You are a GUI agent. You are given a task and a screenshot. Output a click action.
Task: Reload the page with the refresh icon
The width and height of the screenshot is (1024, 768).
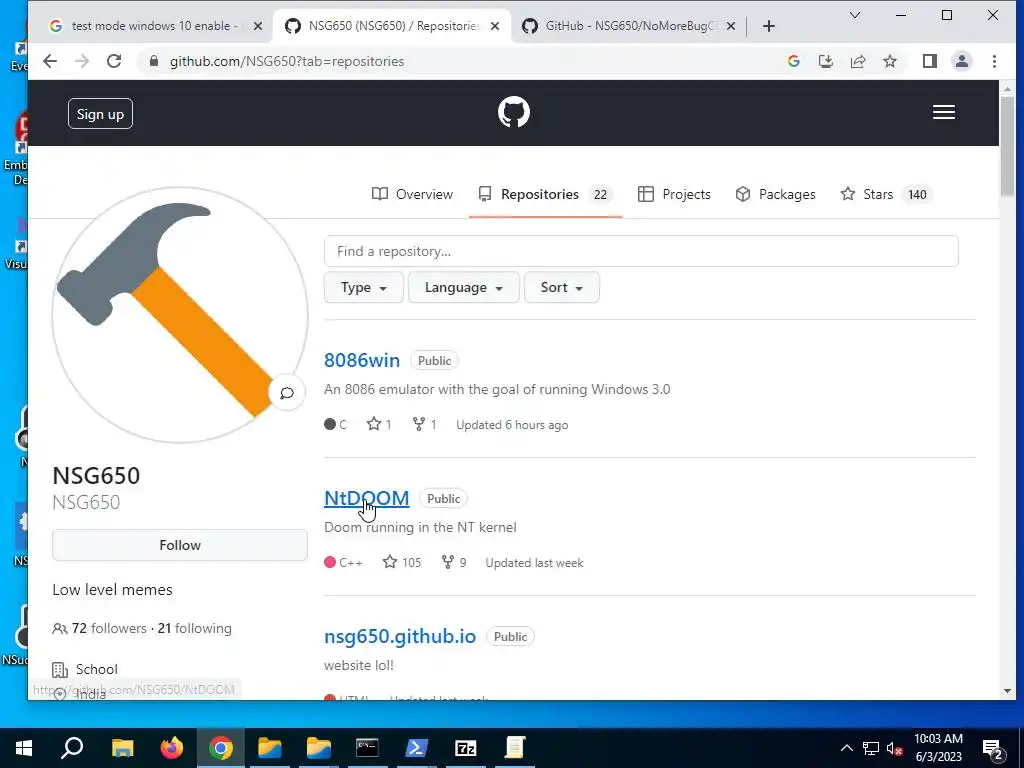coord(114,61)
